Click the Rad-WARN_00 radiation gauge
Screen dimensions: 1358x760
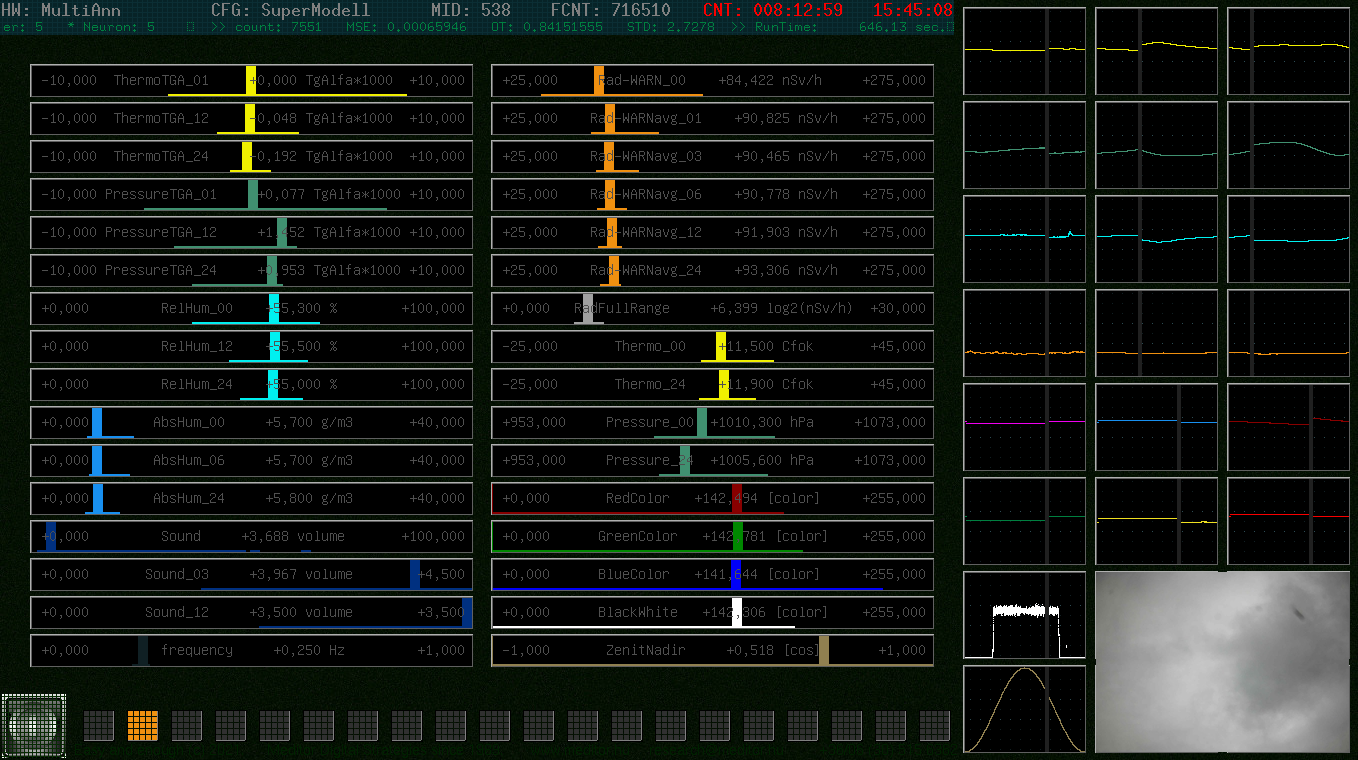[712, 81]
